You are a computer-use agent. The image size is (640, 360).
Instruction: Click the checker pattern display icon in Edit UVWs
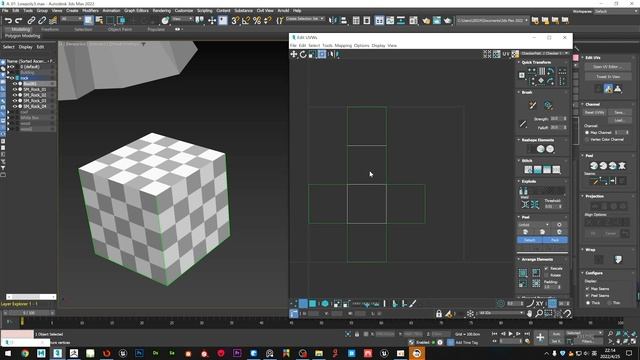pyautogui.click(x=515, y=54)
